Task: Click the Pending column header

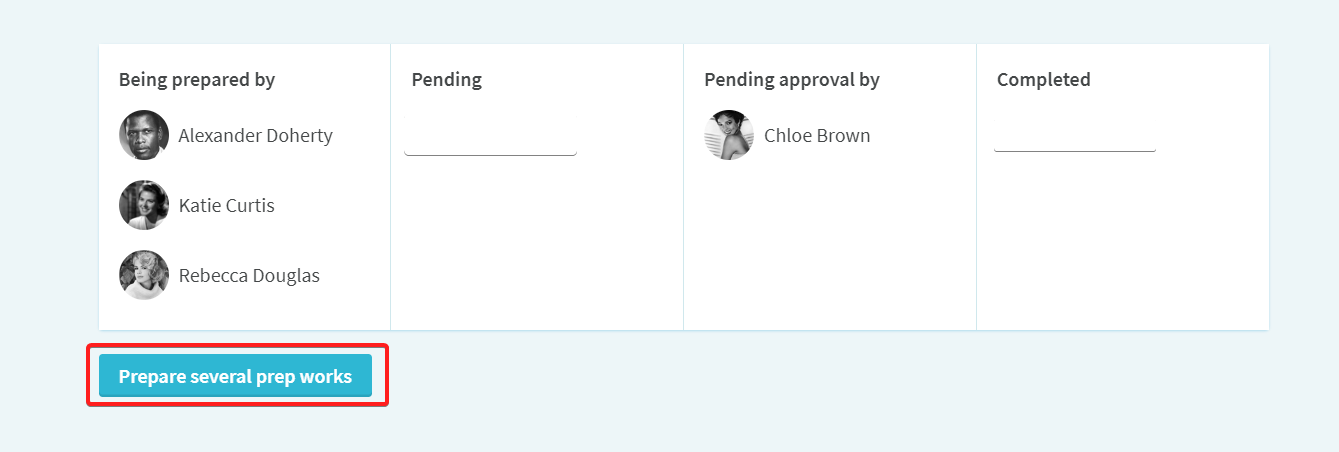Action: click(446, 79)
